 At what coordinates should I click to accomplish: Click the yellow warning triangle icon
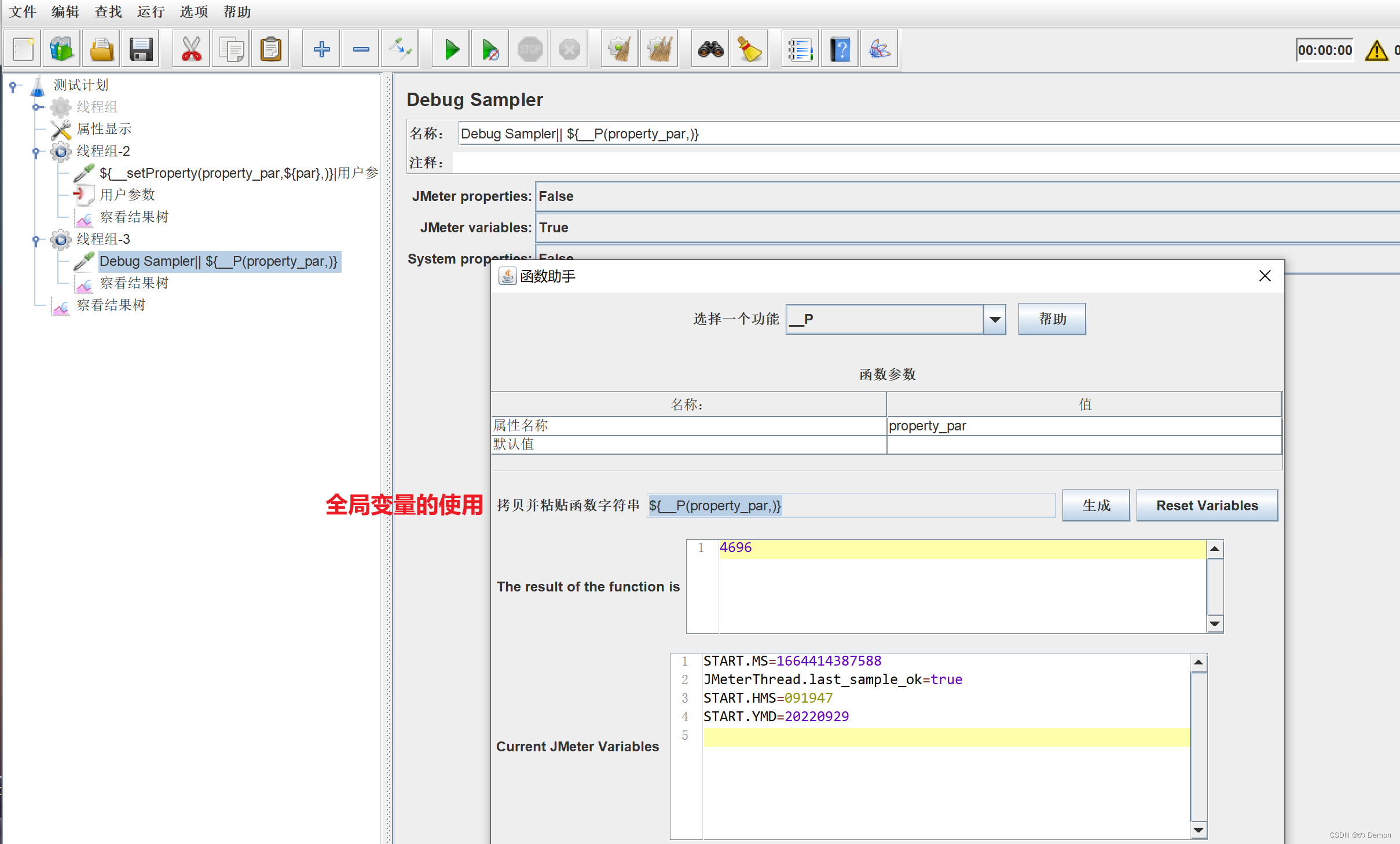click(1376, 51)
